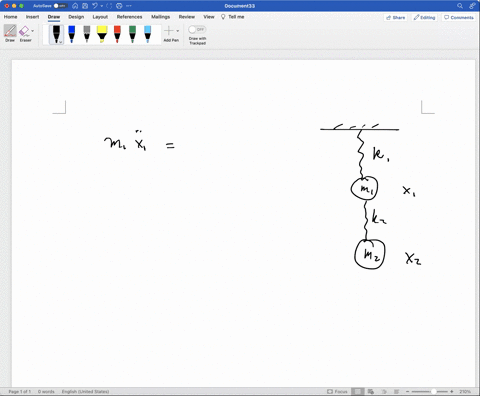Click the share/collaboration icon in the top right corner
This screenshot has height=396, width=480.
[x=472, y=6]
